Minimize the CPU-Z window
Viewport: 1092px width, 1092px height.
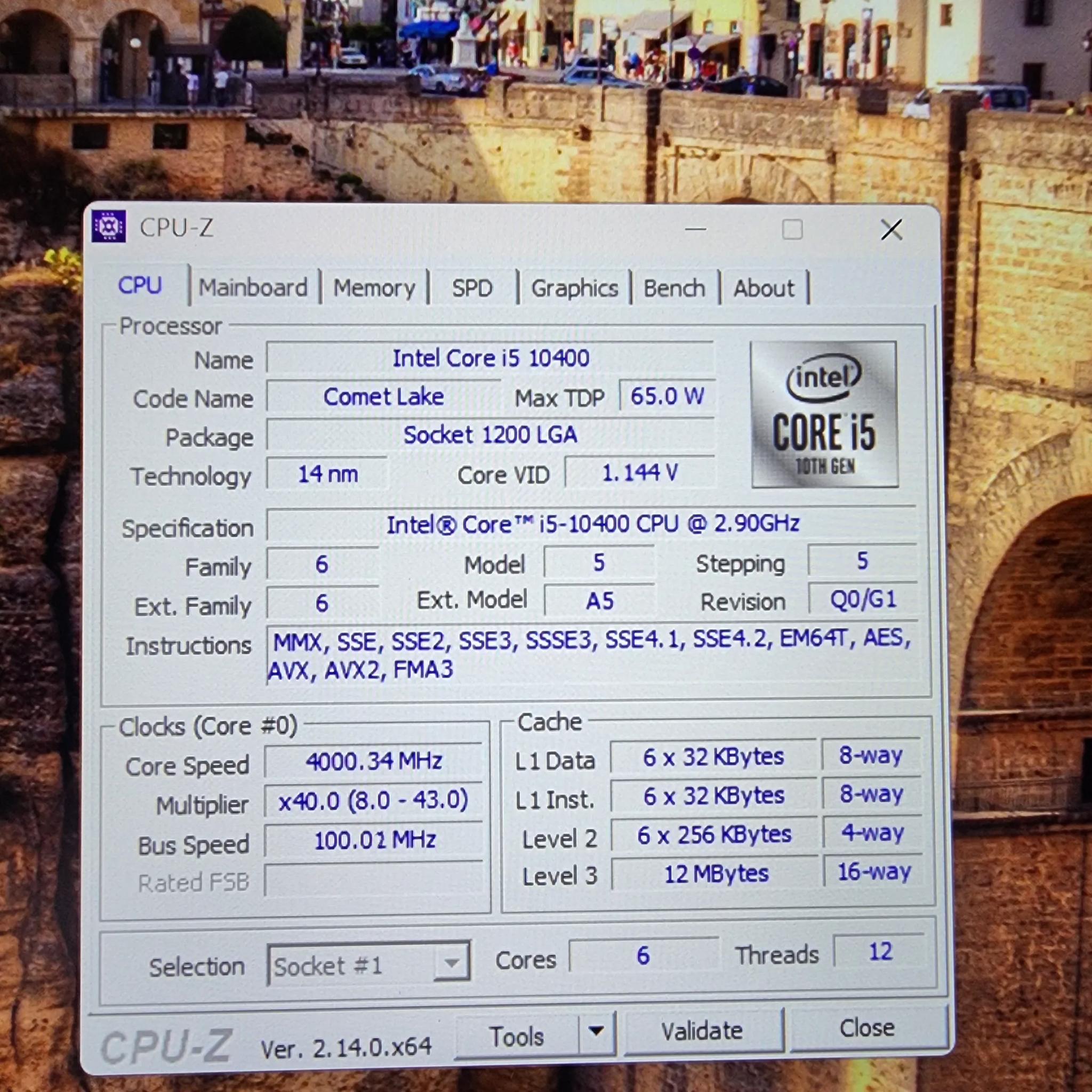pos(695,229)
